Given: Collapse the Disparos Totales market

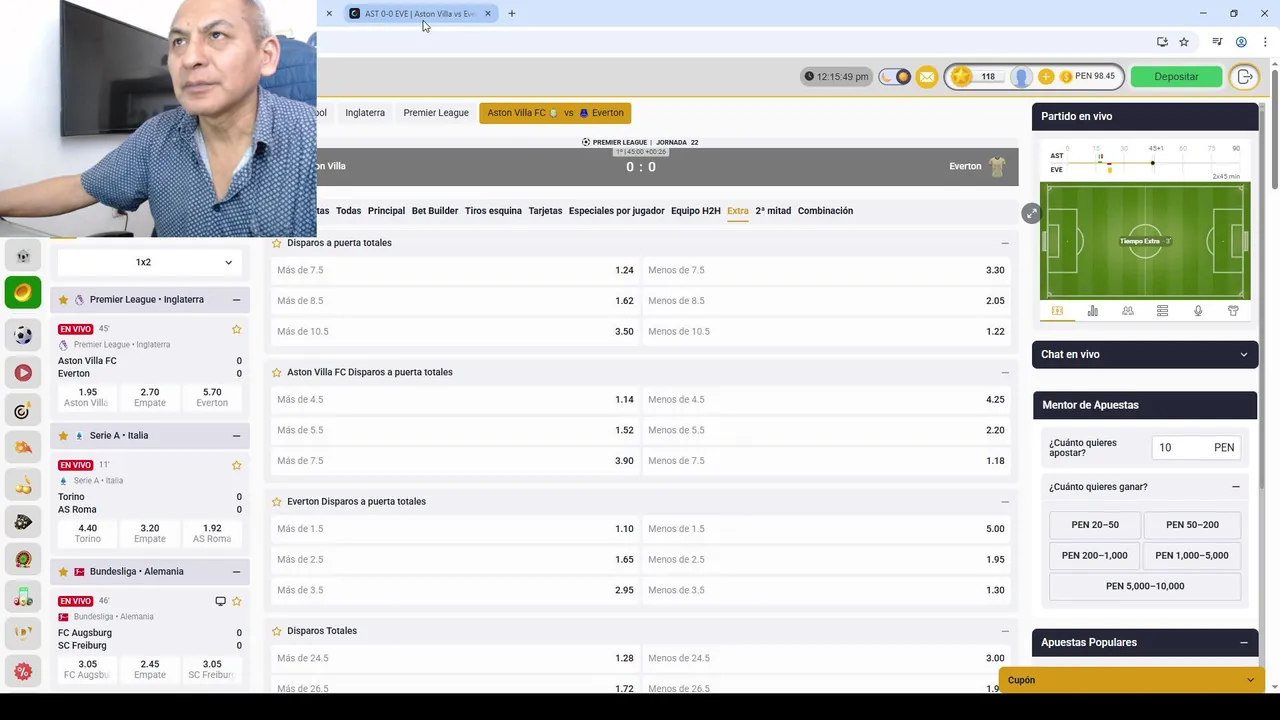Looking at the screenshot, I should click(1005, 631).
